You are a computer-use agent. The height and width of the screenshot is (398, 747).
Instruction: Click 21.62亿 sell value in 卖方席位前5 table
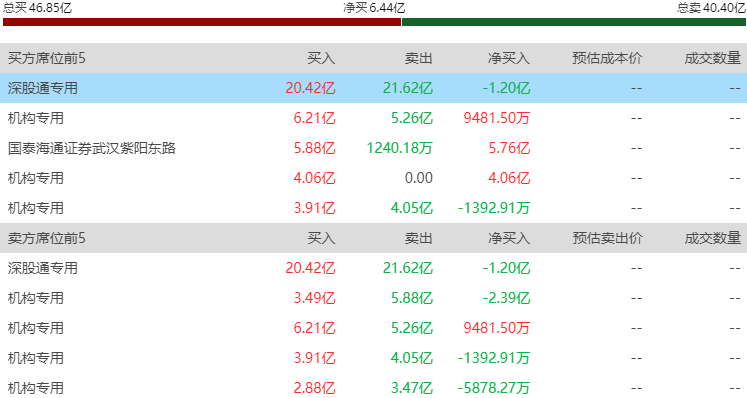tap(408, 268)
